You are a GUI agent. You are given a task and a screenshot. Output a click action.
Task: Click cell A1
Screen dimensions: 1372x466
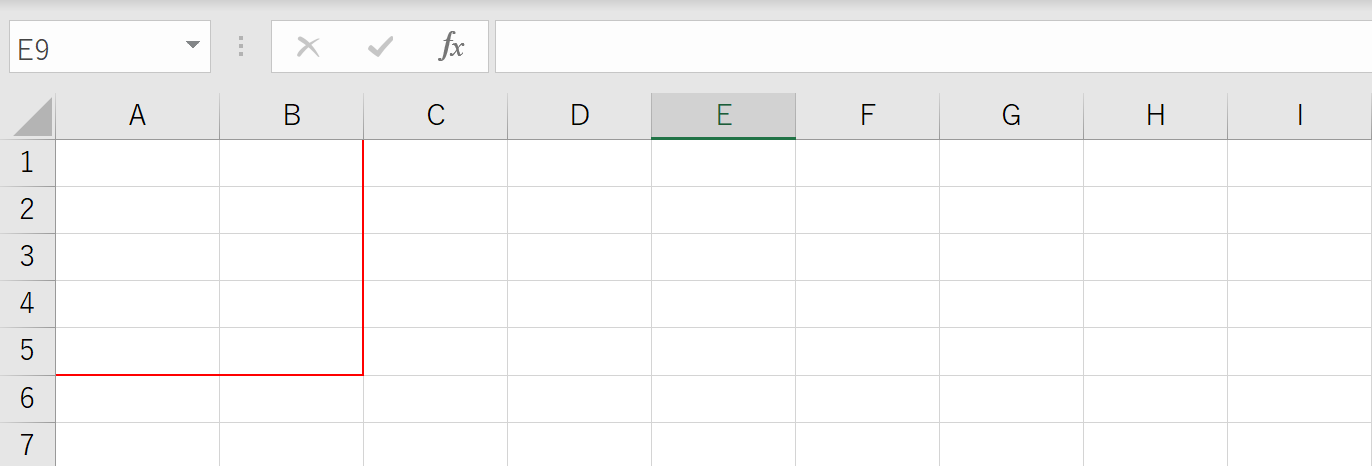tap(138, 163)
